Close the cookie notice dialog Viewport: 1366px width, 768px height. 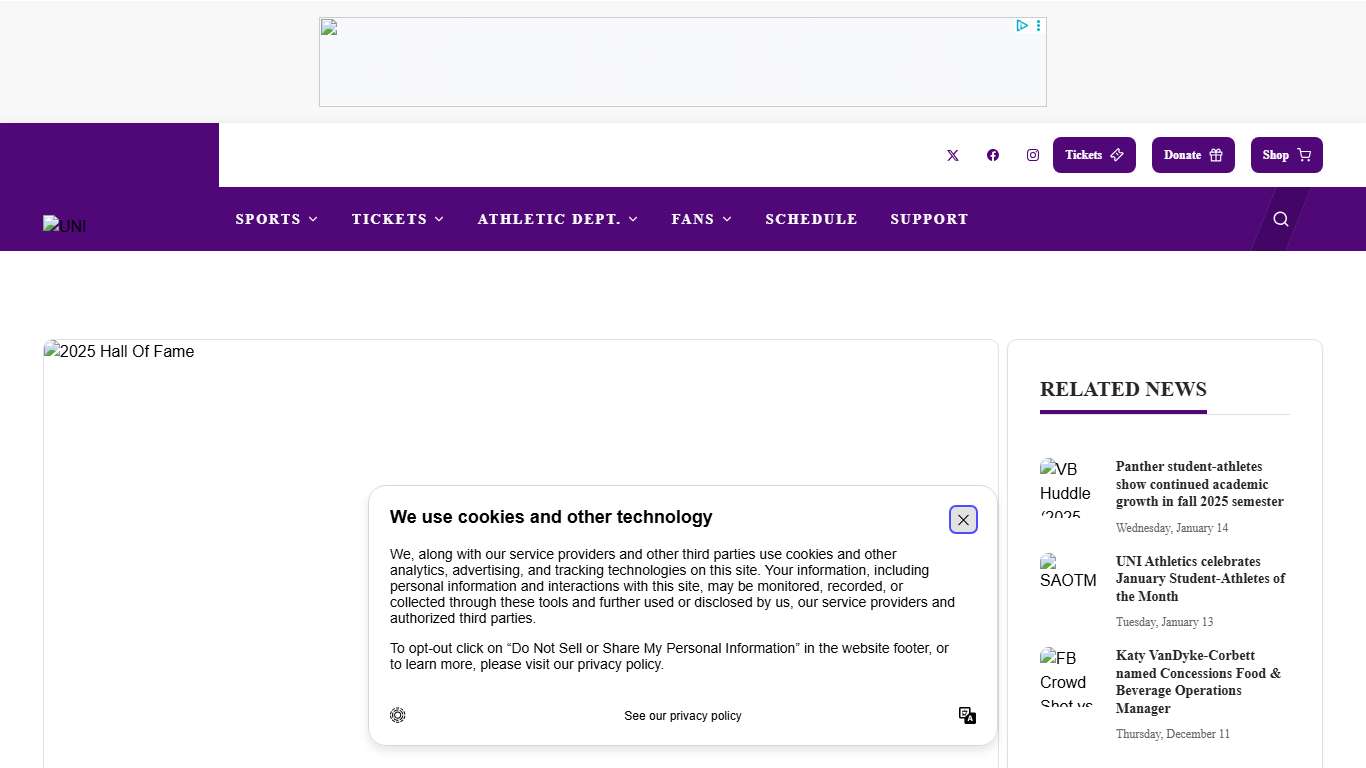(963, 520)
